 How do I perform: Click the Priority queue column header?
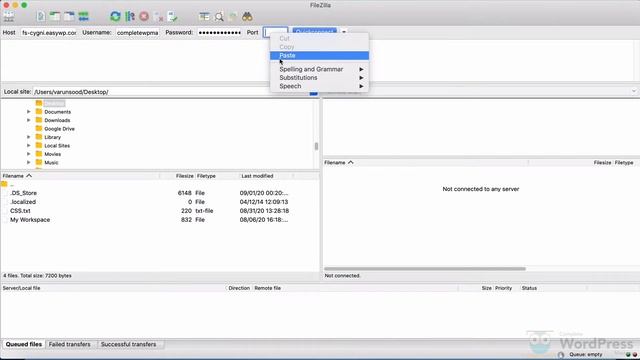504,288
